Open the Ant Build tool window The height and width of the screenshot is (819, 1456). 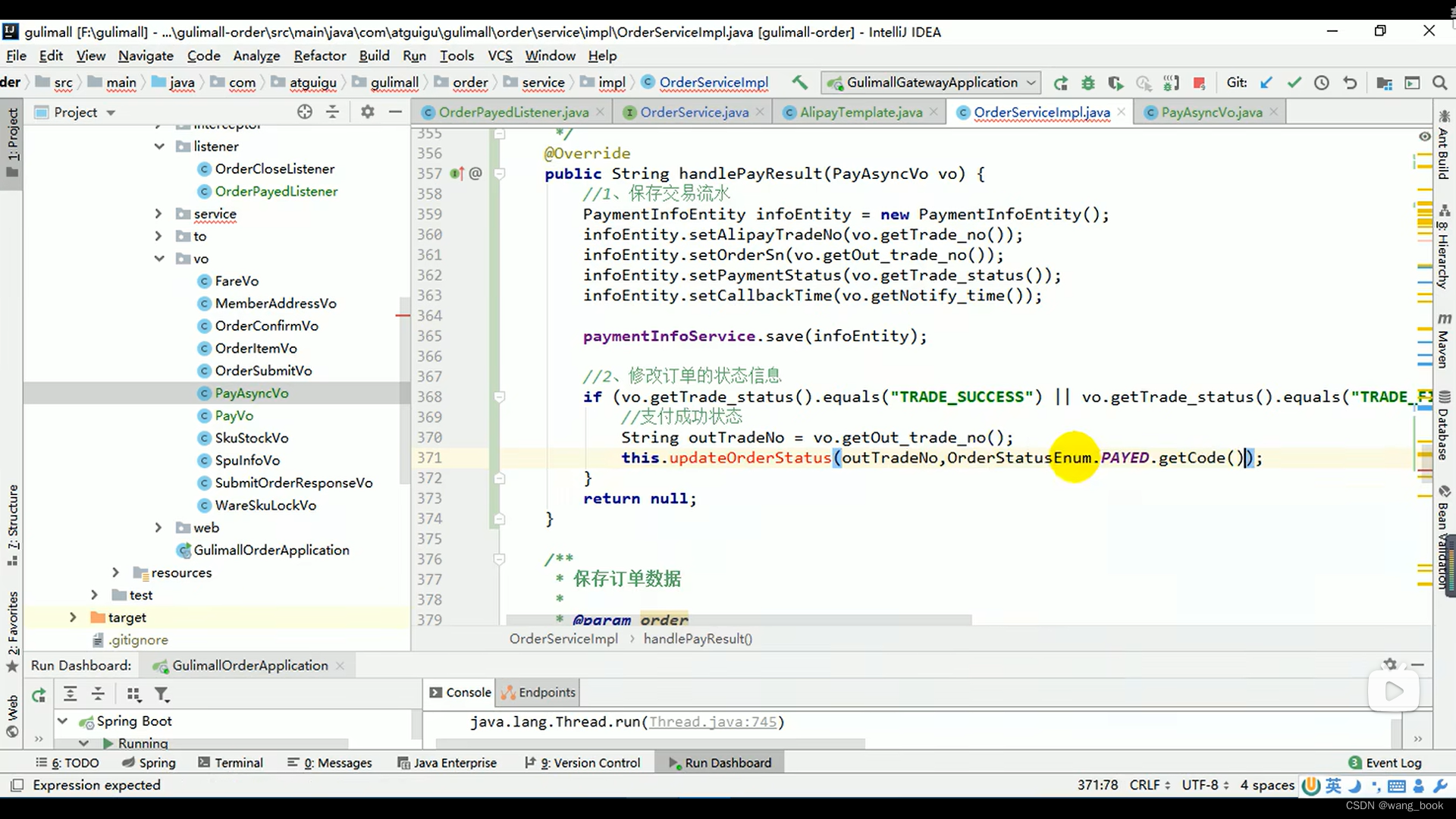pyautogui.click(x=1444, y=144)
